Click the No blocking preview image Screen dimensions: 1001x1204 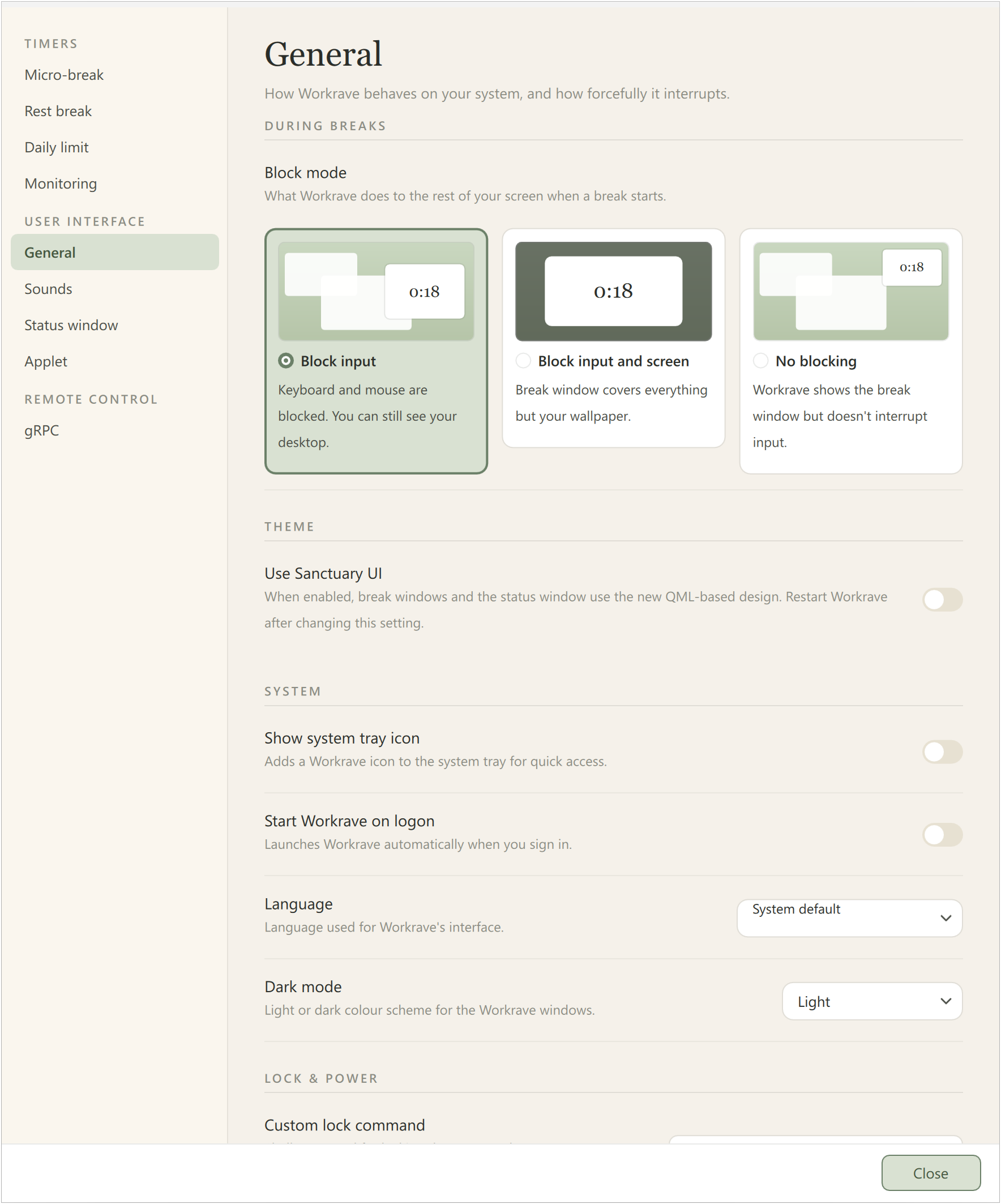pos(851,291)
